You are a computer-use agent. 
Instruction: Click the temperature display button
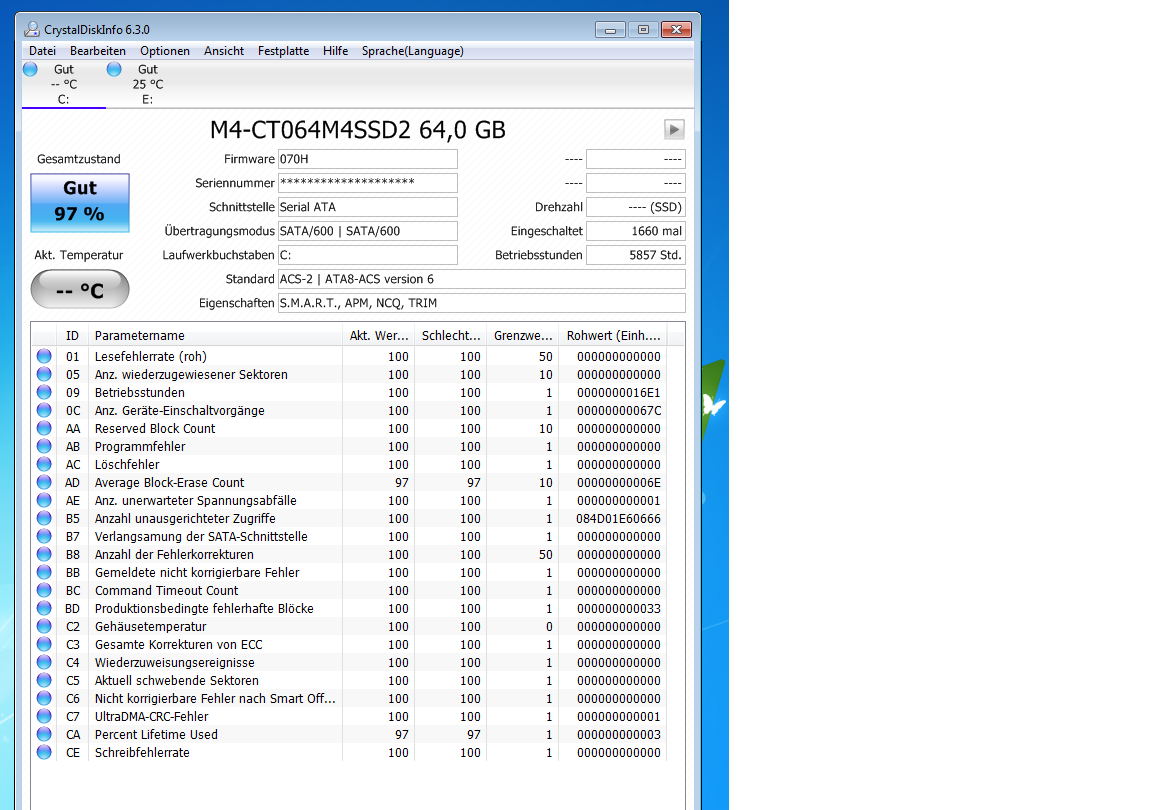point(80,290)
